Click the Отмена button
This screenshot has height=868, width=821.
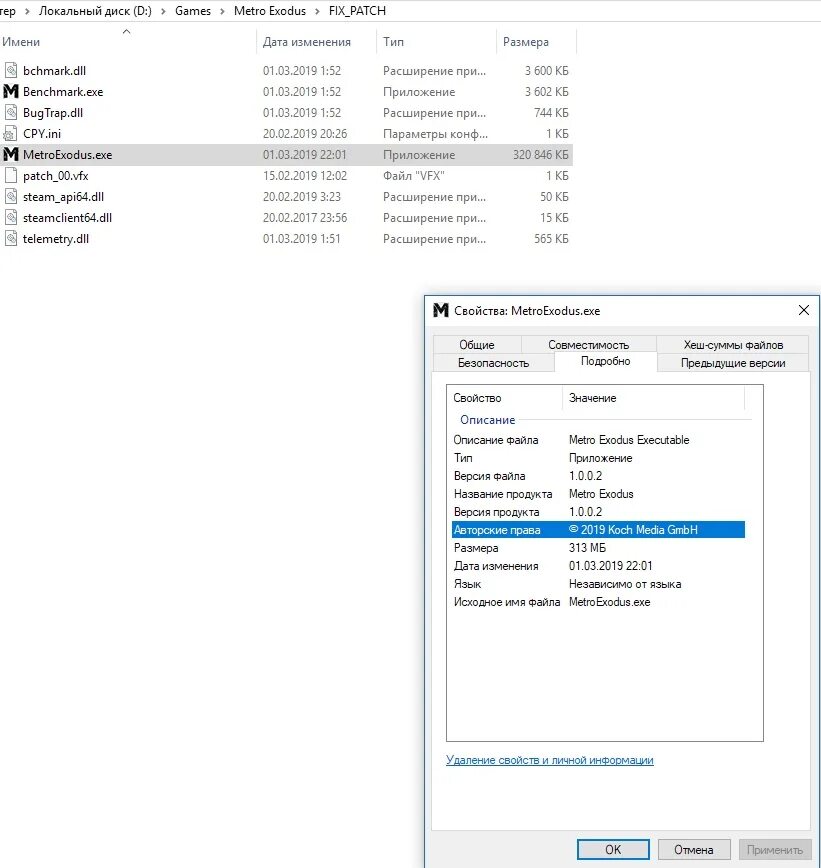click(x=694, y=849)
